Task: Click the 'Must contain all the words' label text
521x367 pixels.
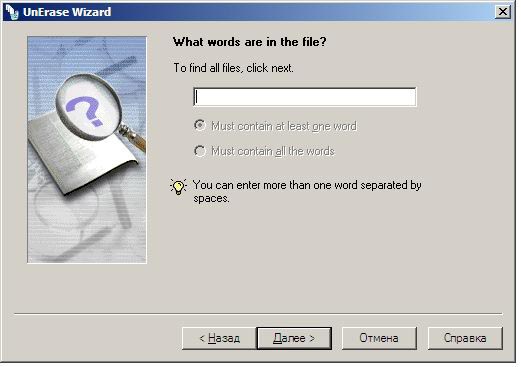Action: [273, 151]
